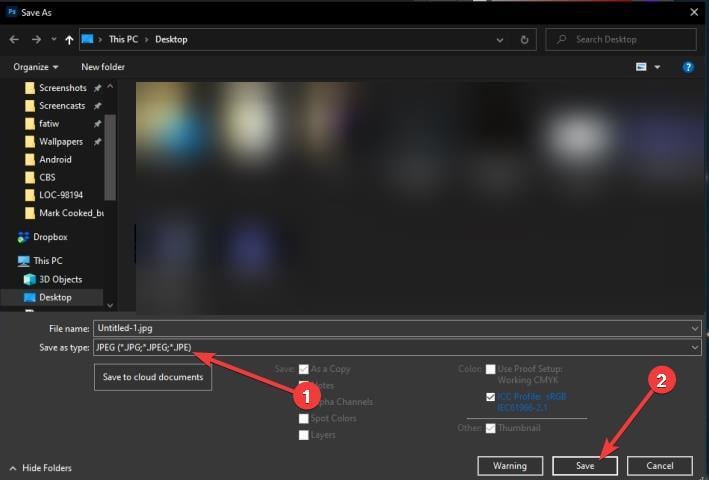
Task: Cancel the Save As dialog
Action: tap(660, 466)
